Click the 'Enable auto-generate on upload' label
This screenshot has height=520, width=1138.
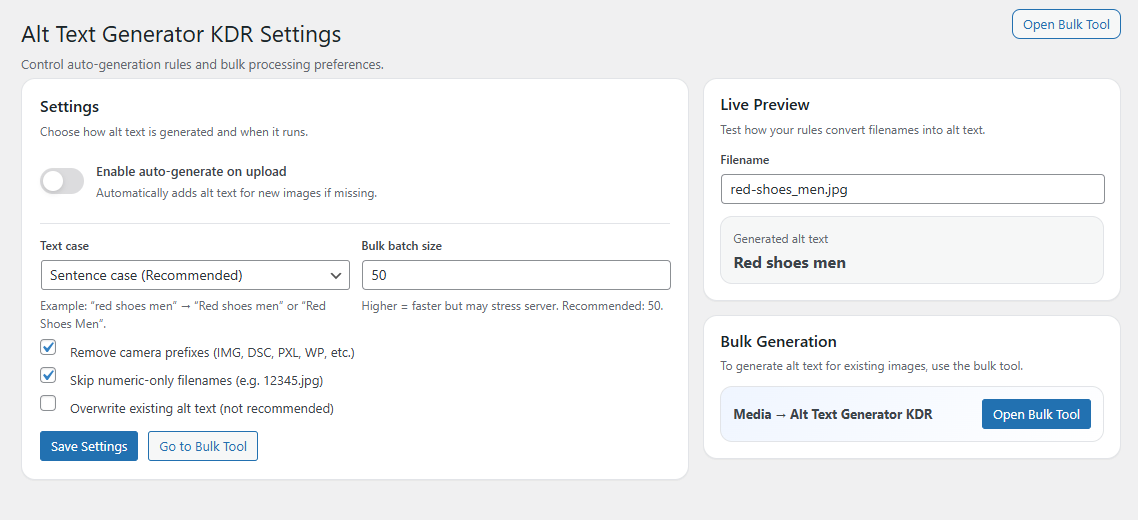[191, 172]
